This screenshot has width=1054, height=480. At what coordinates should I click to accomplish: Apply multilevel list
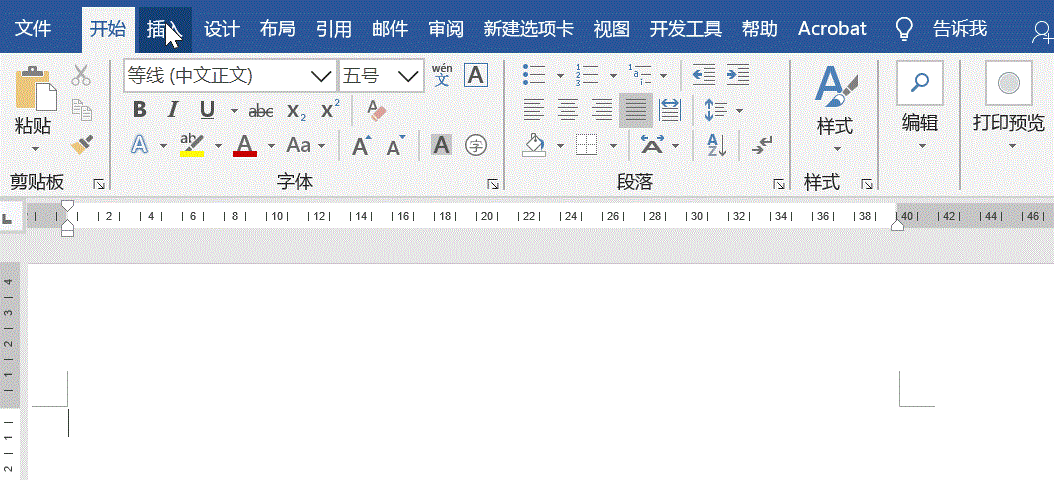tap(639, 75)
